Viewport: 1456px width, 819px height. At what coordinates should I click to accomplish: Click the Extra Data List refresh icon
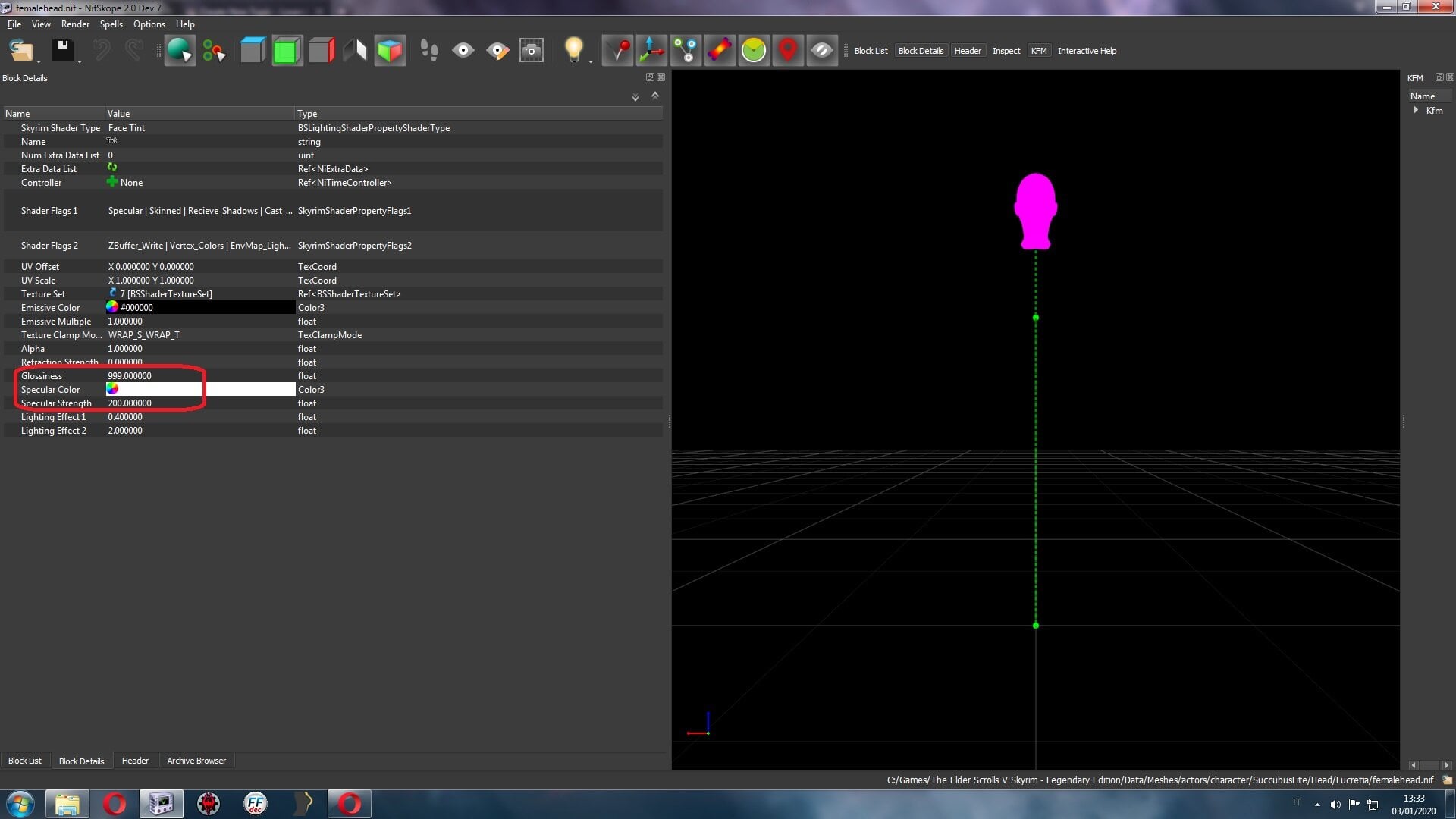112,168
